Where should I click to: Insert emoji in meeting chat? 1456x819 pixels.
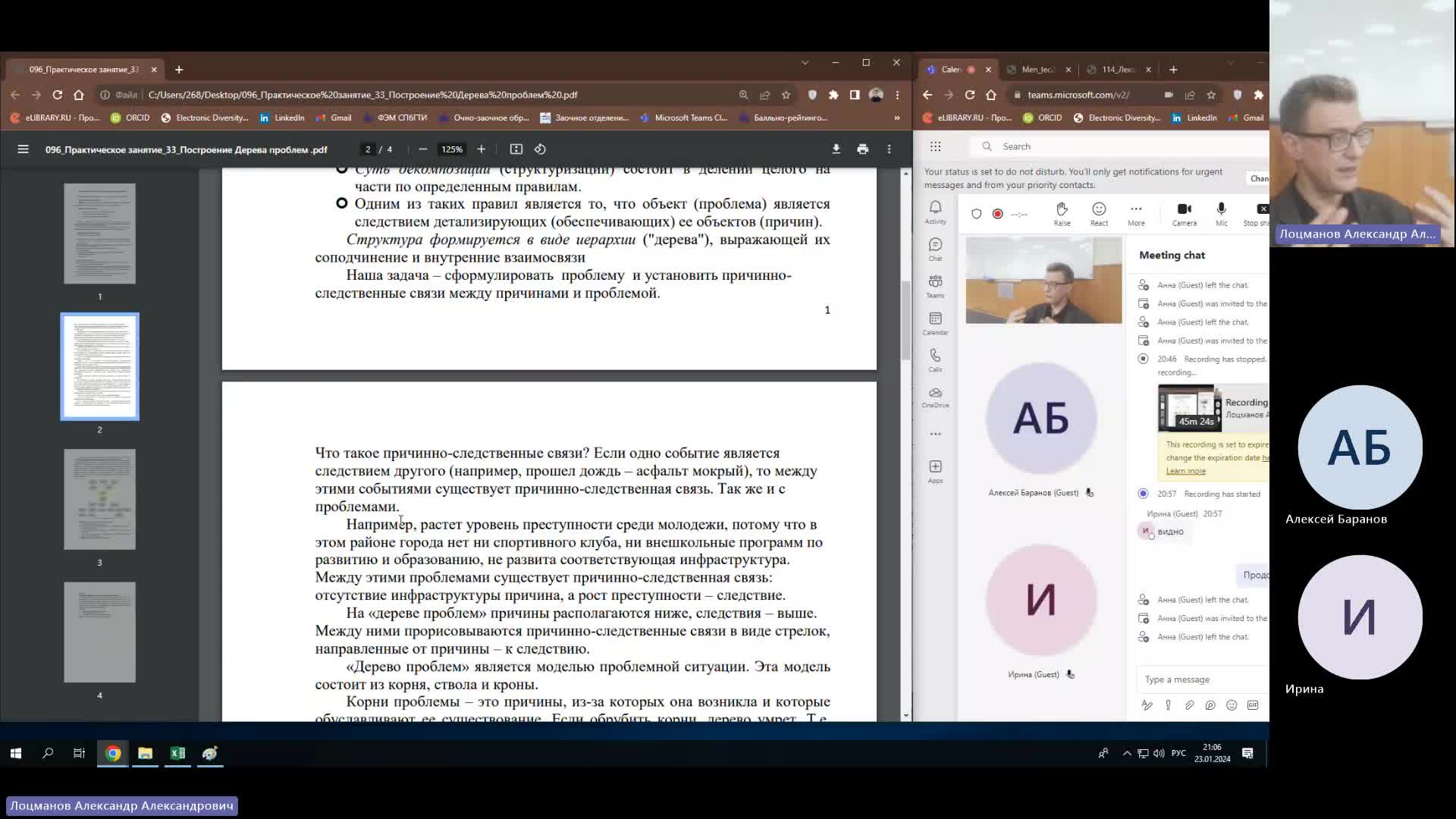1232,705
